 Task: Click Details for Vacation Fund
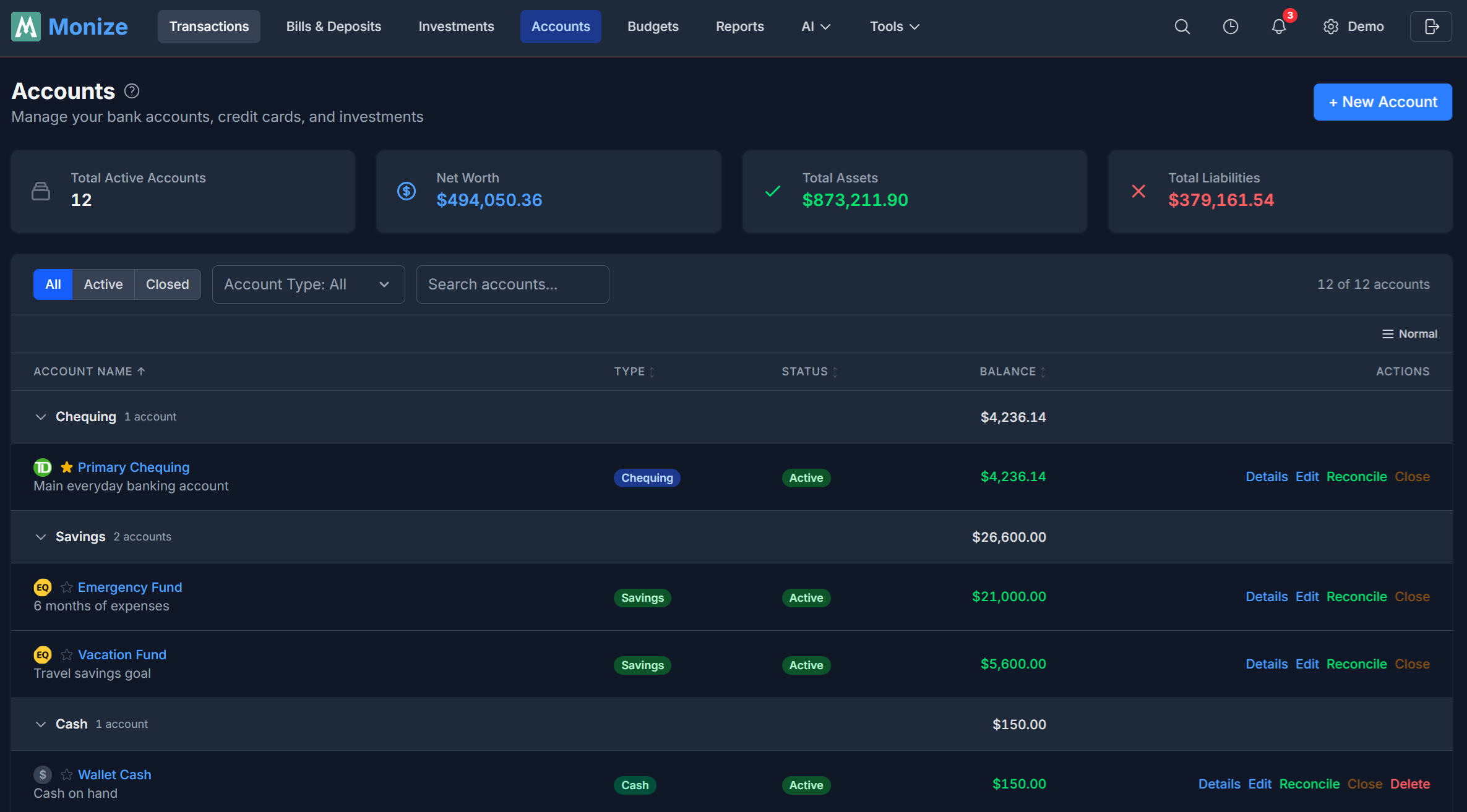(x=1267, y=664)
